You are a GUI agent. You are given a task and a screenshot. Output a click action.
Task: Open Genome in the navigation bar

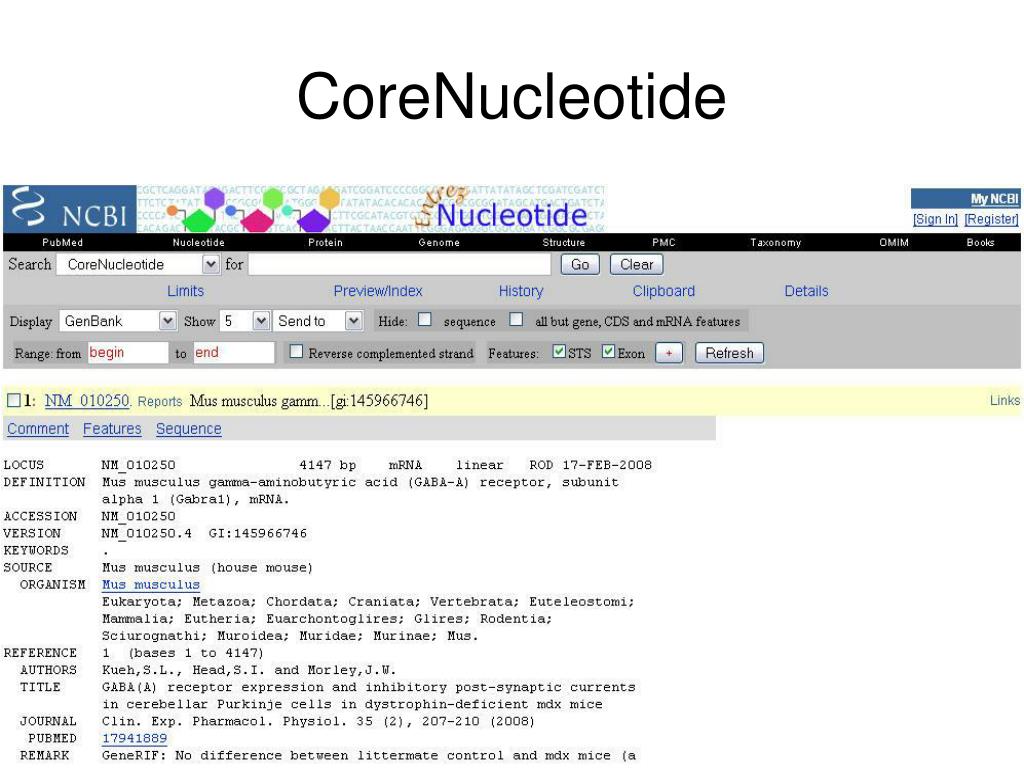pyautogui.click(x=439, y=242)
